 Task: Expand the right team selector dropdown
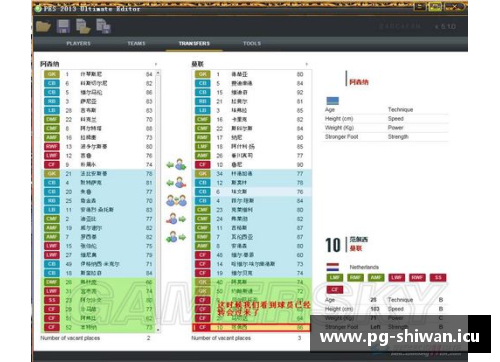pyautogui.click(x=307, y=64)
